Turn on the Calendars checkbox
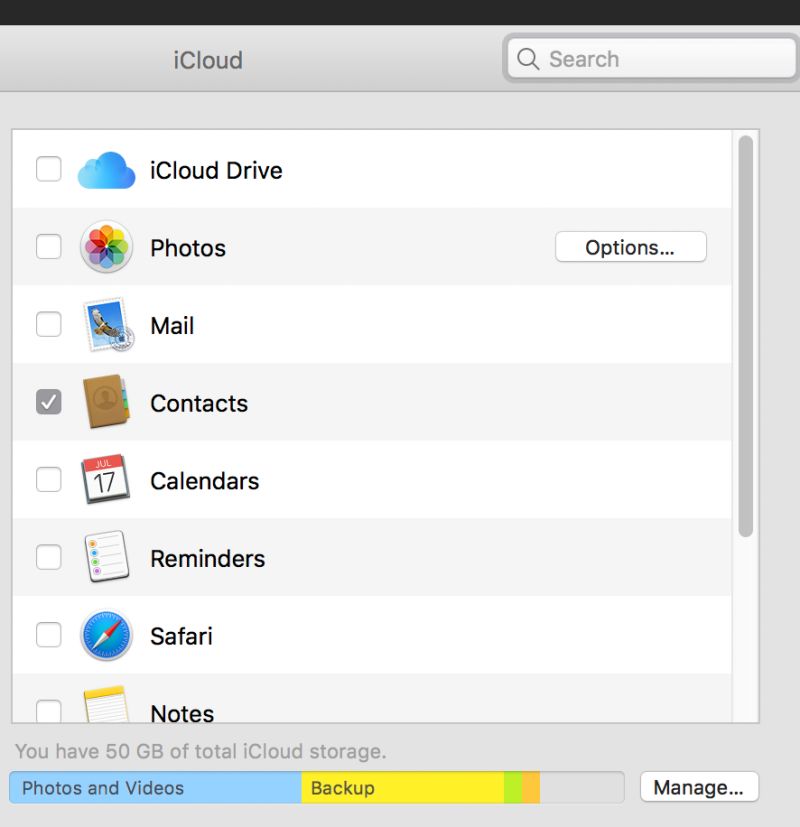Image resolution: width=800 pixels, height=827 pixels. [x=49, y=479]
